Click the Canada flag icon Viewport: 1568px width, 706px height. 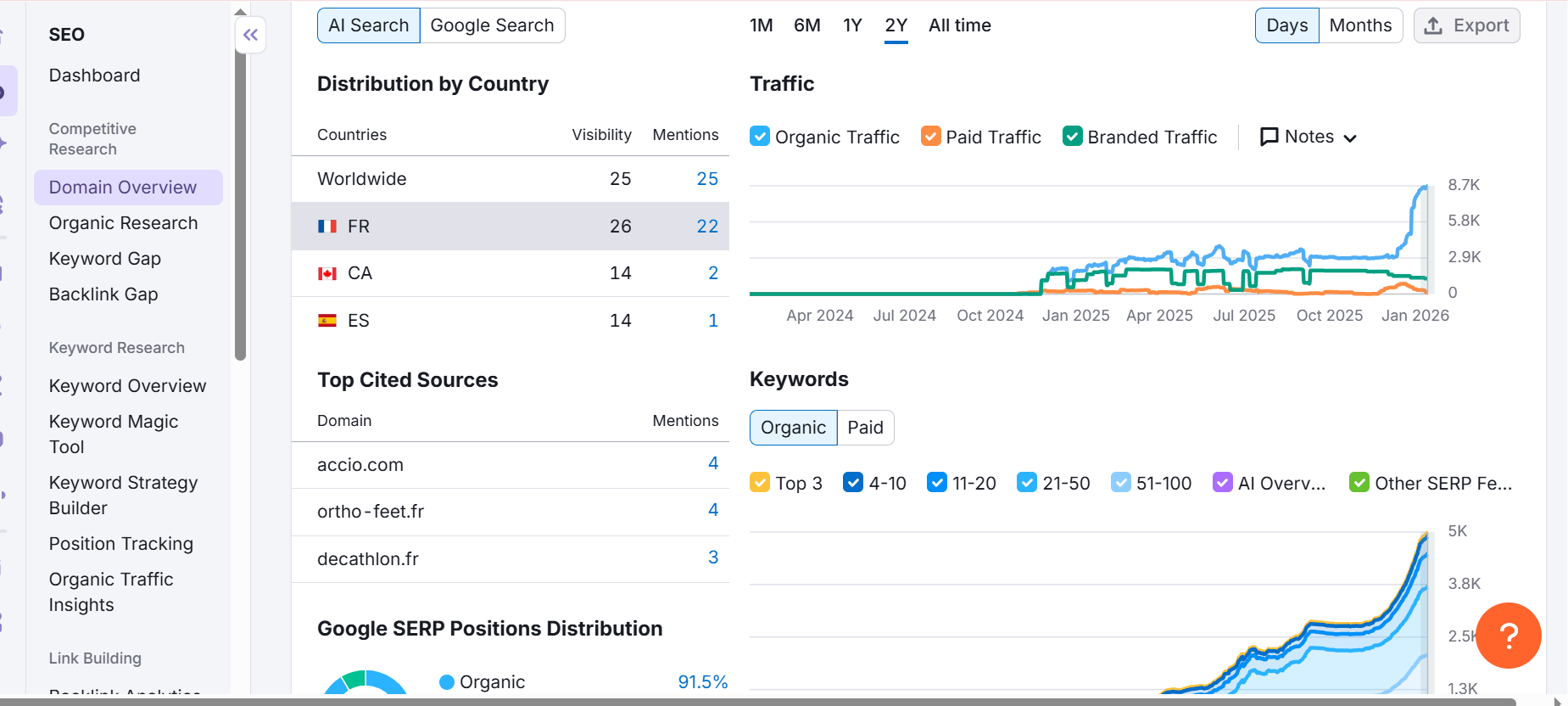tap(327, 273)
